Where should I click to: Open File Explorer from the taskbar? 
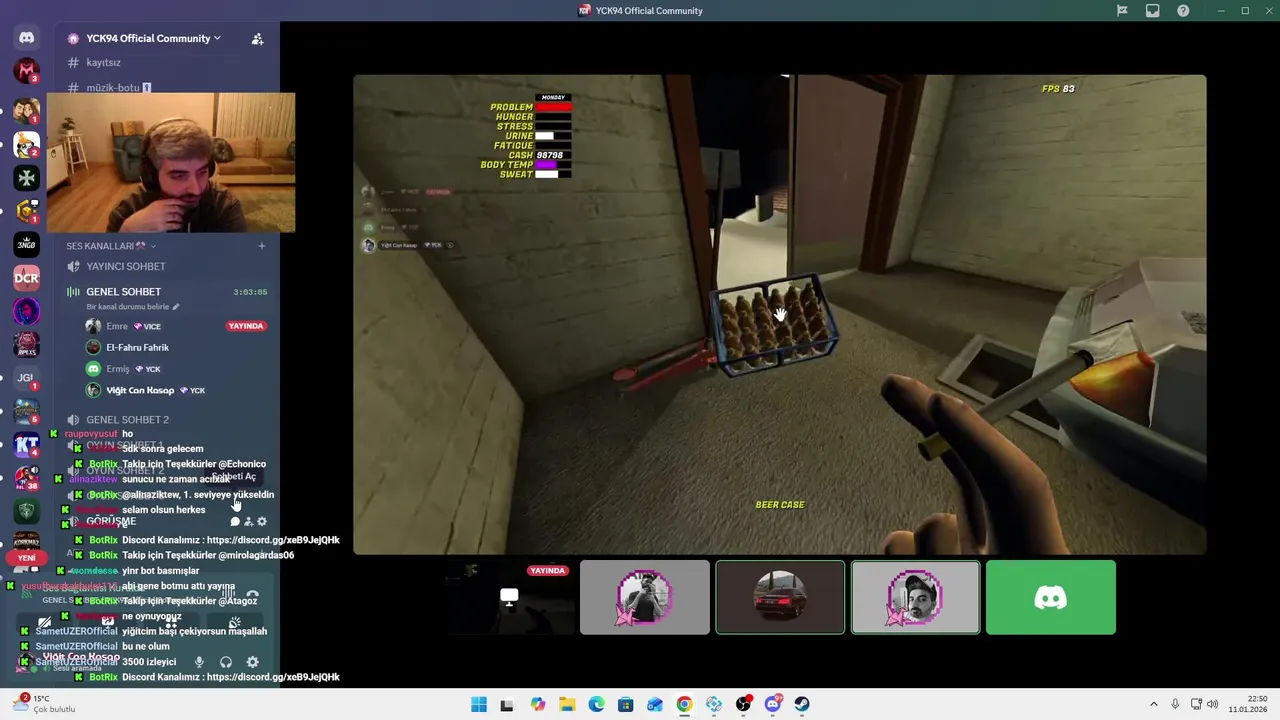point(567,704)
